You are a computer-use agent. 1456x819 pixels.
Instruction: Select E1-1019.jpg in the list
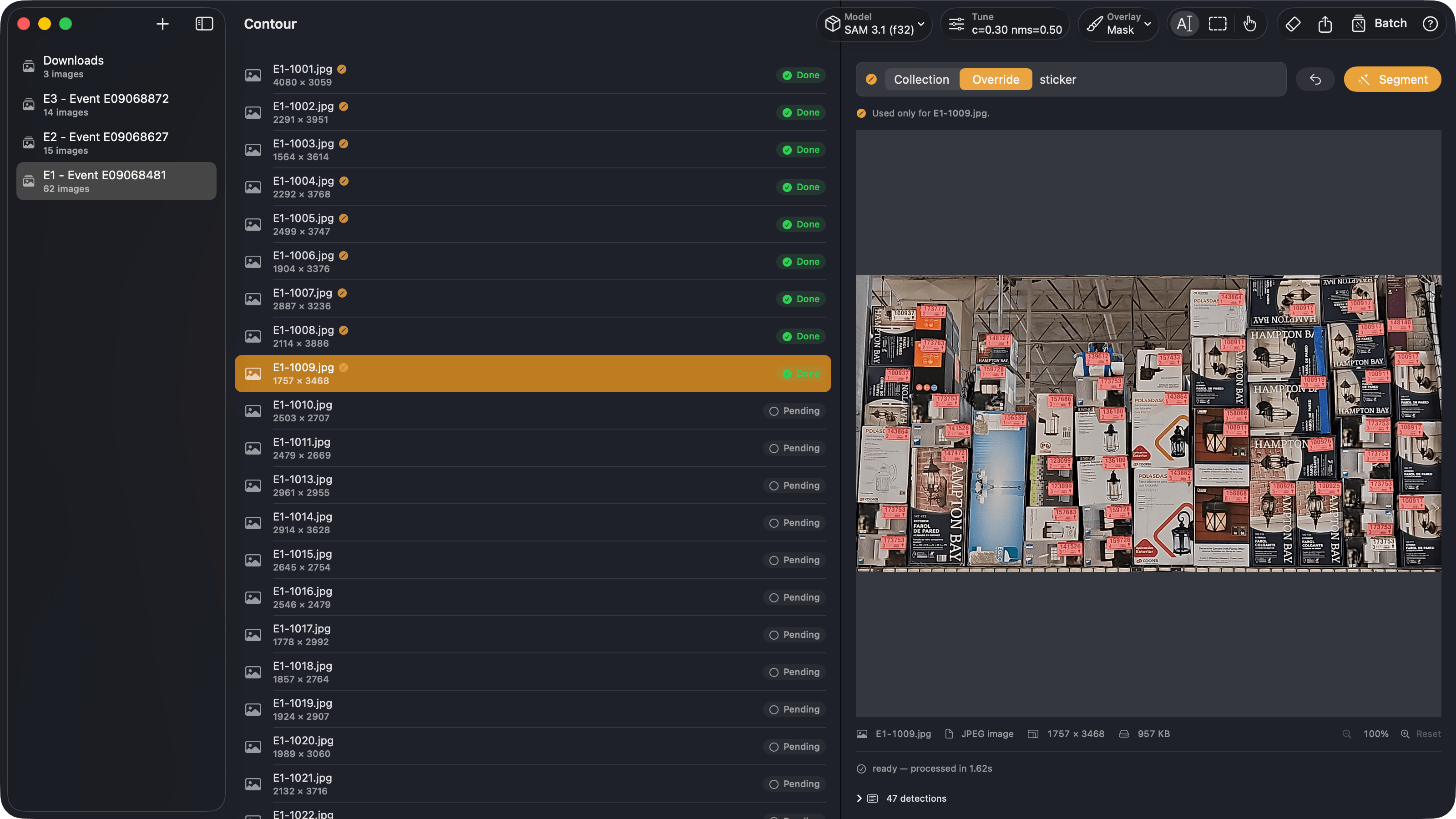click(x=532, y=709)
